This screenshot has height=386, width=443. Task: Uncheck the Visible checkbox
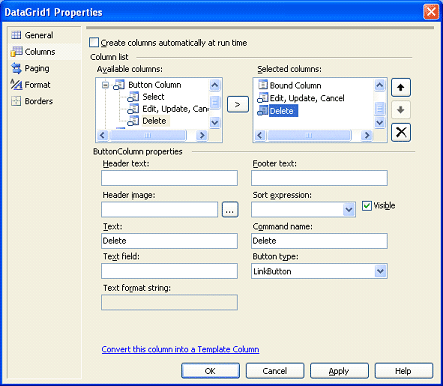pos(367,206)
